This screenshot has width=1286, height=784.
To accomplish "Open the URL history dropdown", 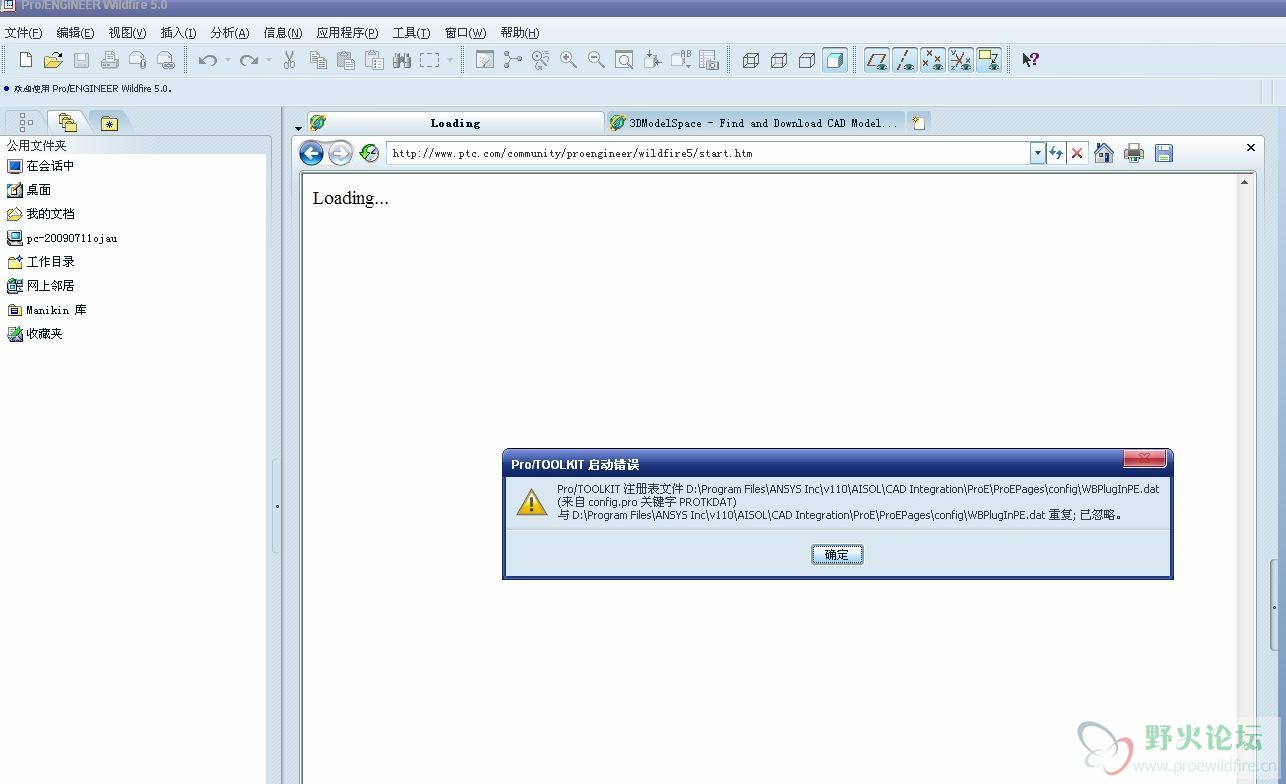I will (x=1038, y=153).
